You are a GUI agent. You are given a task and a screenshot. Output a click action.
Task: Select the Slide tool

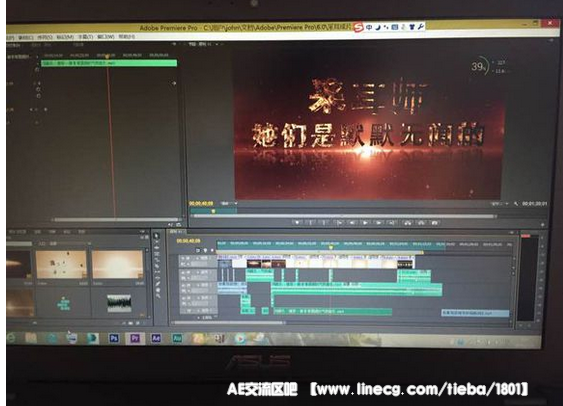point(157,277)
